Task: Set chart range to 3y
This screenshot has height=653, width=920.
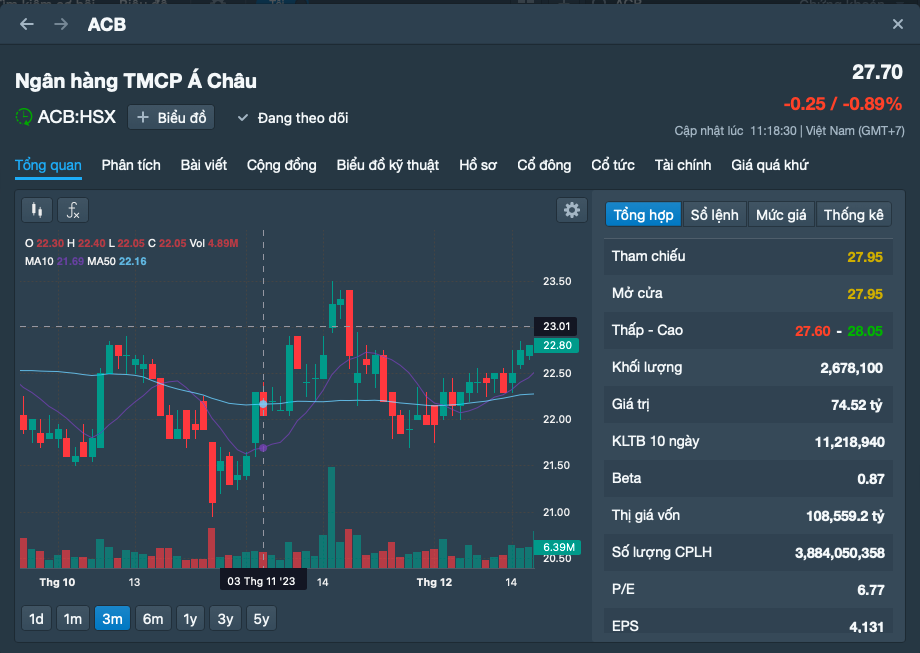Action: click(225, 619)
